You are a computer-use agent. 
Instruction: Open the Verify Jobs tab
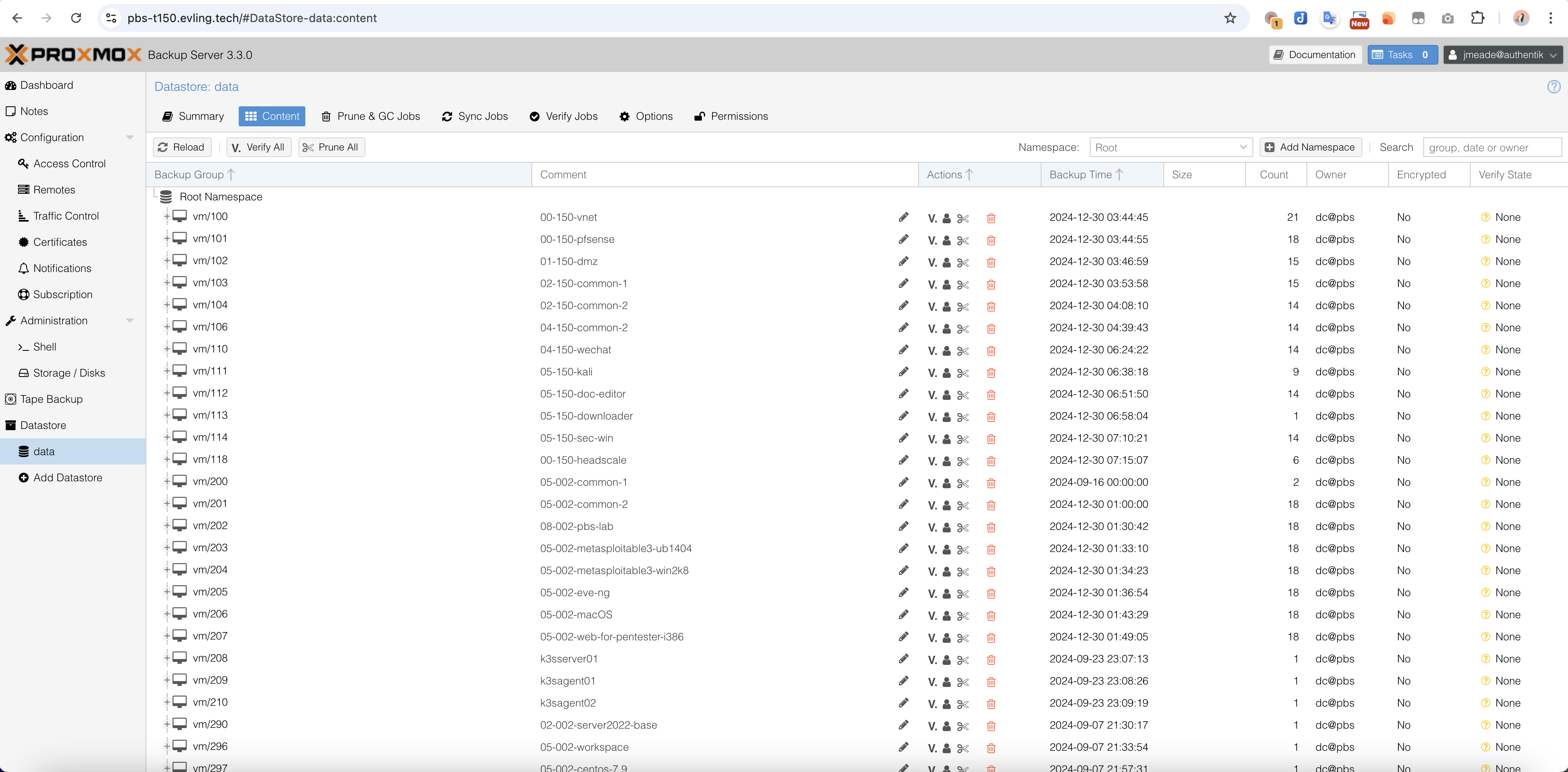coord(564,116)
